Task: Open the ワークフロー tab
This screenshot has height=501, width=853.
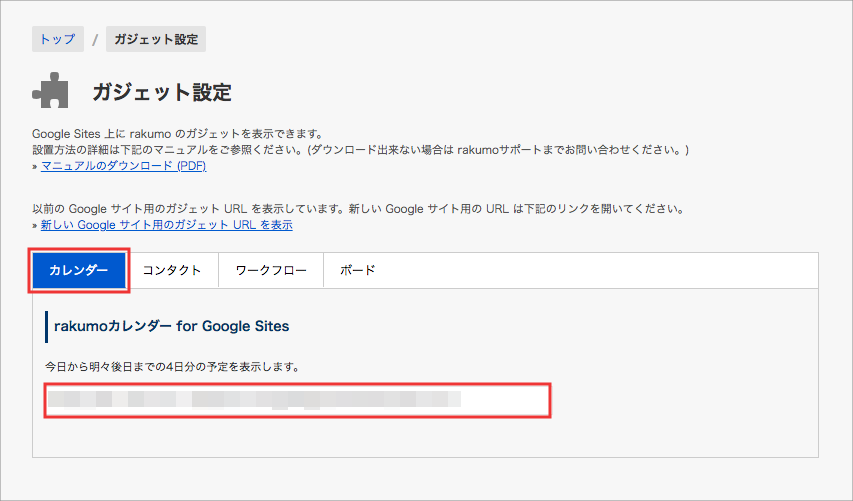Action: click(271, 270)
